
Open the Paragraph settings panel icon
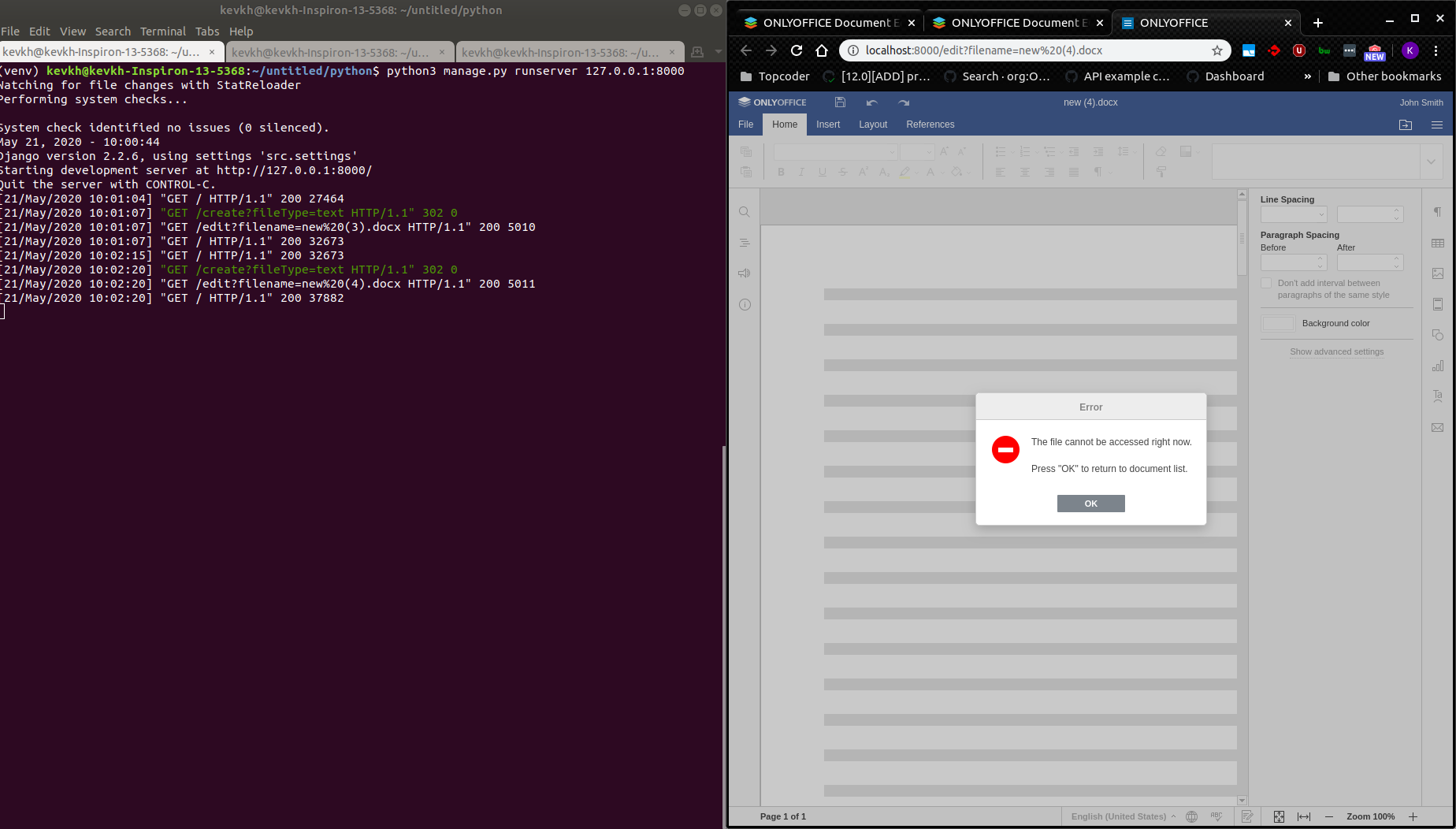(x=1438, y=211)
